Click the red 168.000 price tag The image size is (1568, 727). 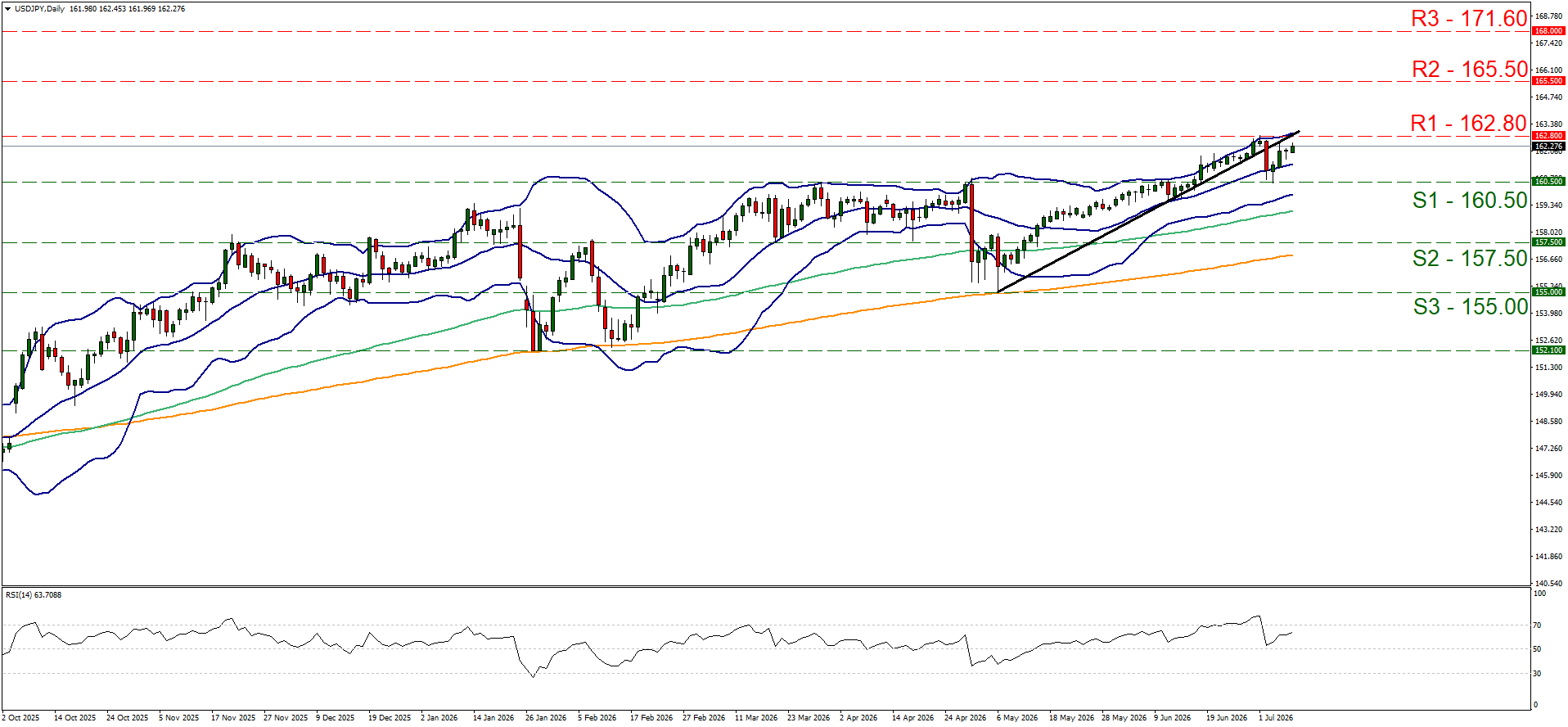(x=1548, y=31)
